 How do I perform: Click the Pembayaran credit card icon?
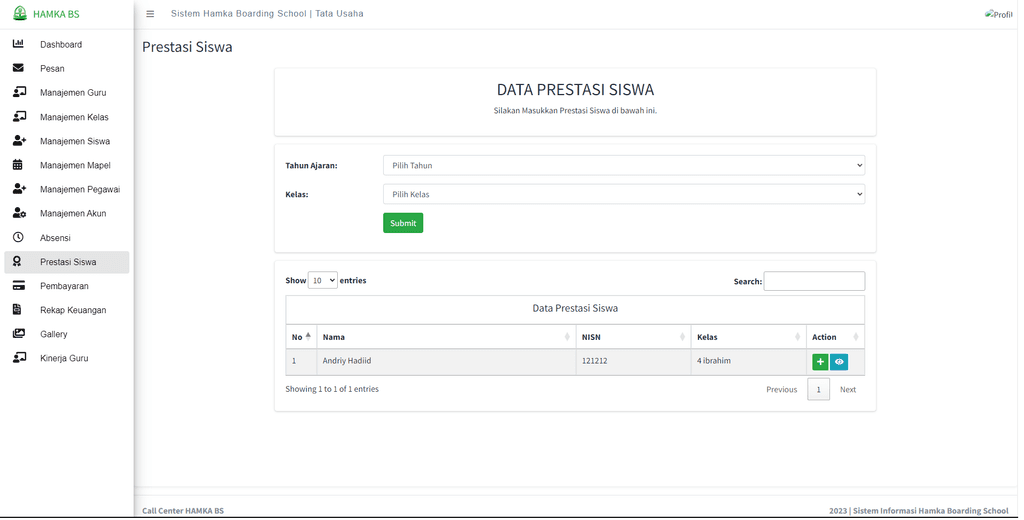point(19,285)
